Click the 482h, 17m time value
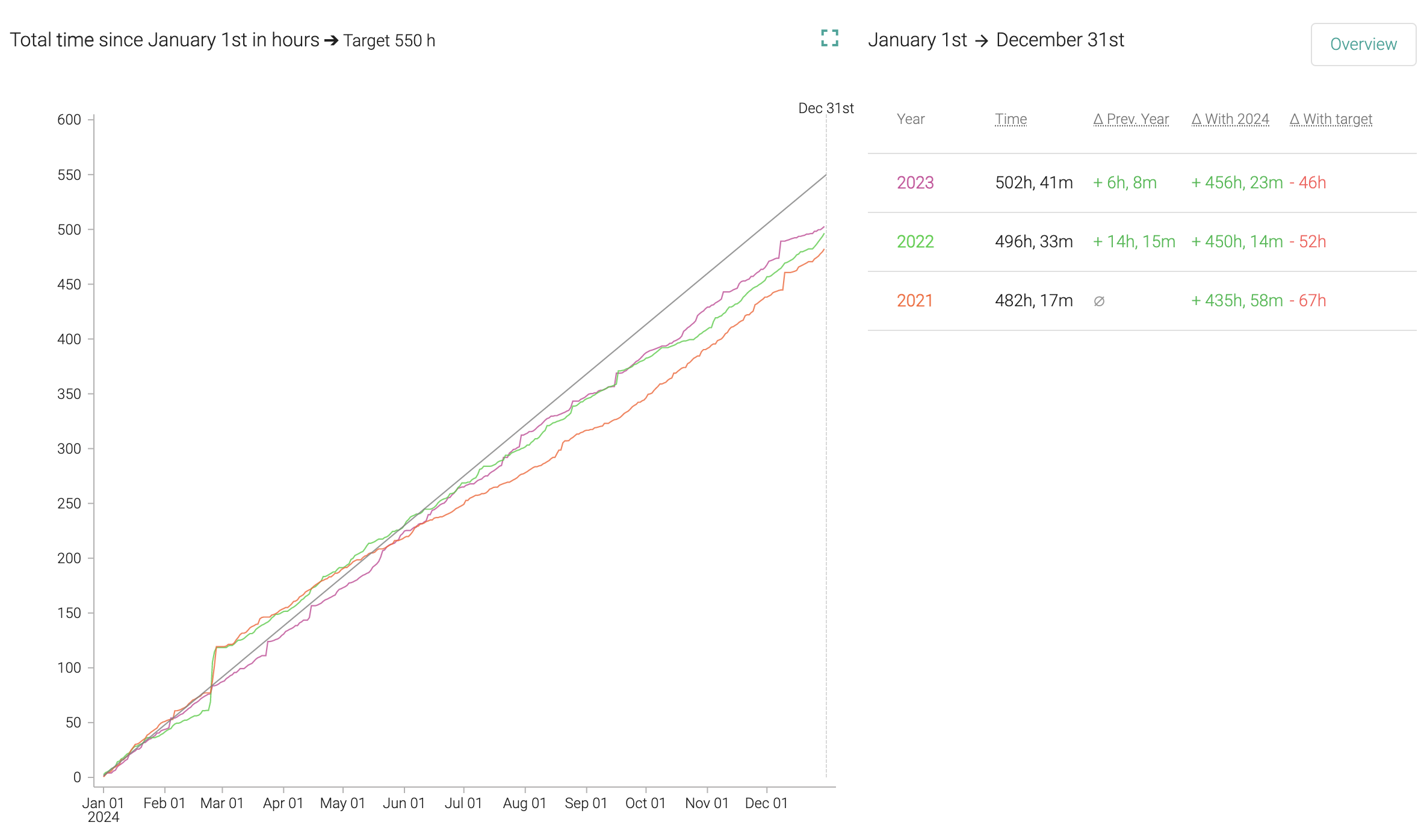The width and height of the screenshot is (1424, 840). tap(1033, 301)
